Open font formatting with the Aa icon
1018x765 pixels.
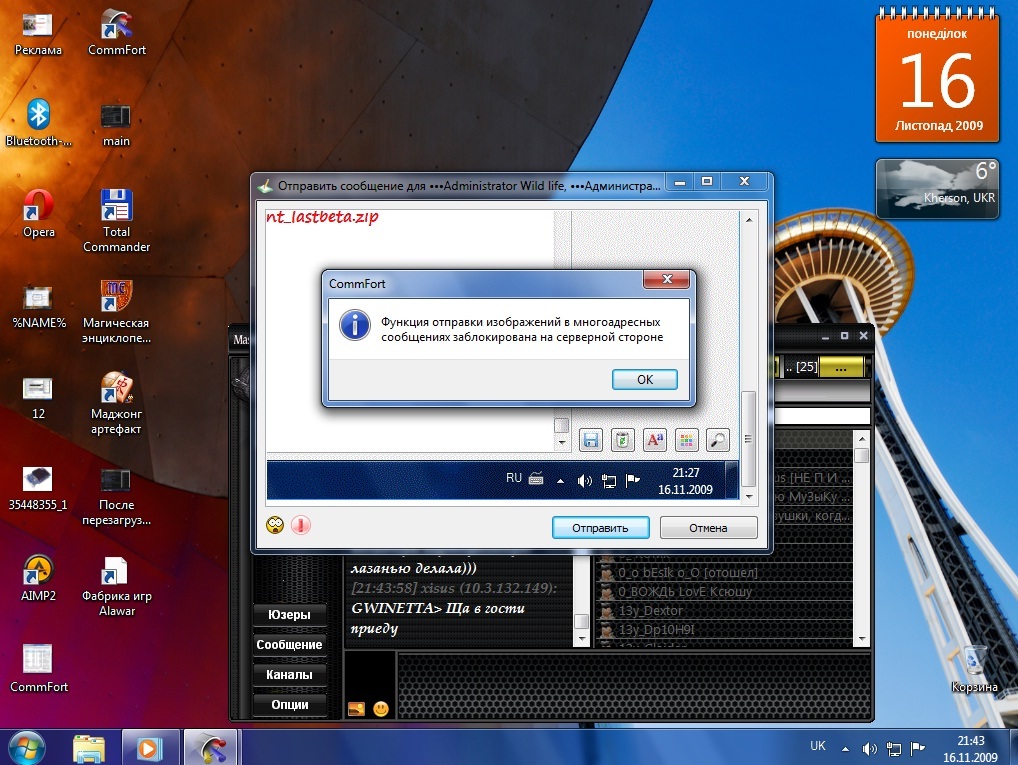[x=654, y=439]
